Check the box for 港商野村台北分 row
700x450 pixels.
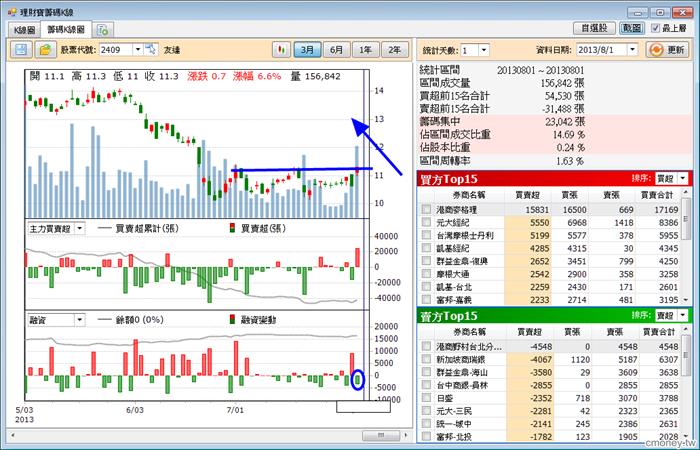tap(427, 346)
